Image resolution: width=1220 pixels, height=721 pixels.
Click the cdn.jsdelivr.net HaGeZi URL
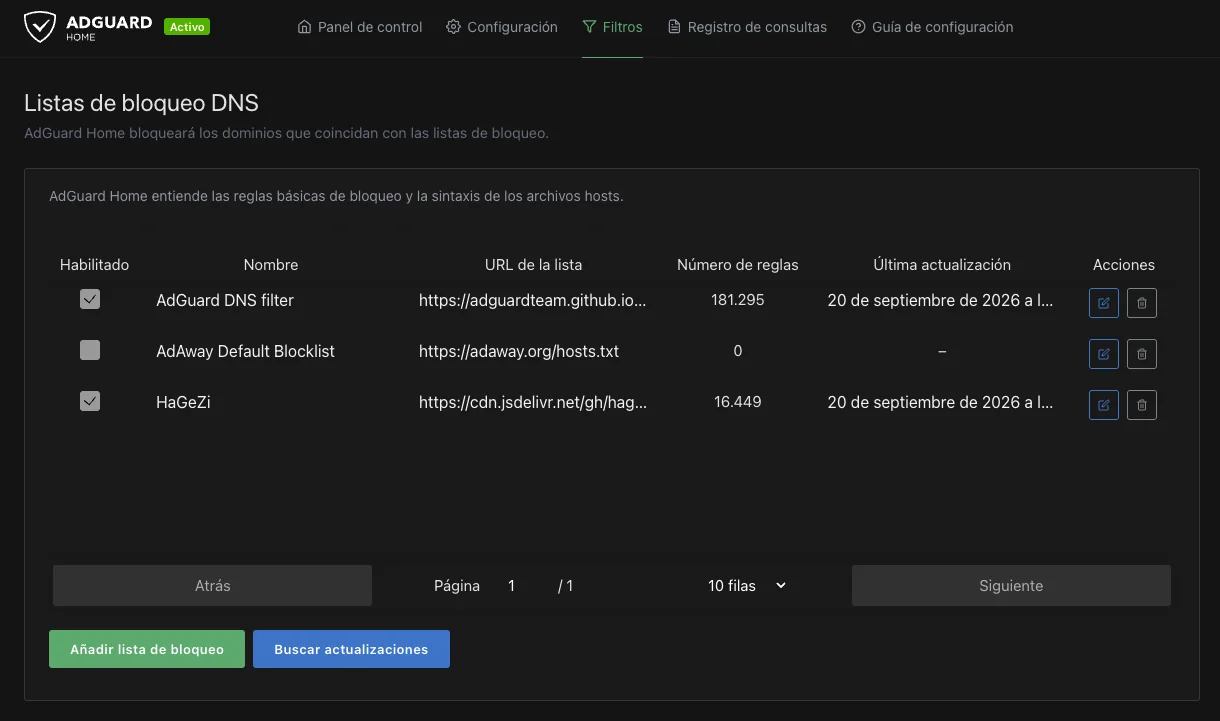pos(533,402)
